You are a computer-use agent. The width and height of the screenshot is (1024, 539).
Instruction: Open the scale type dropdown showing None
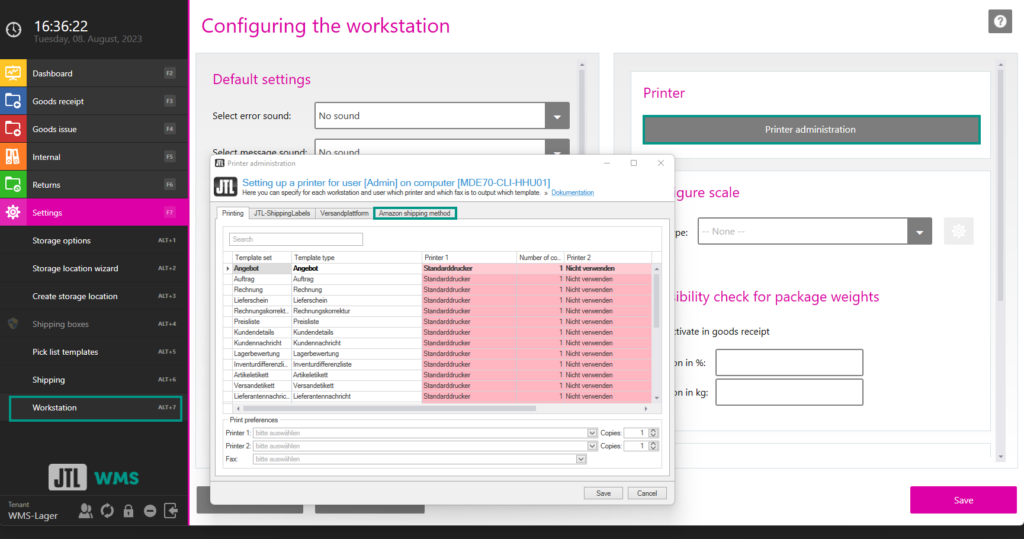click(919, 231)
